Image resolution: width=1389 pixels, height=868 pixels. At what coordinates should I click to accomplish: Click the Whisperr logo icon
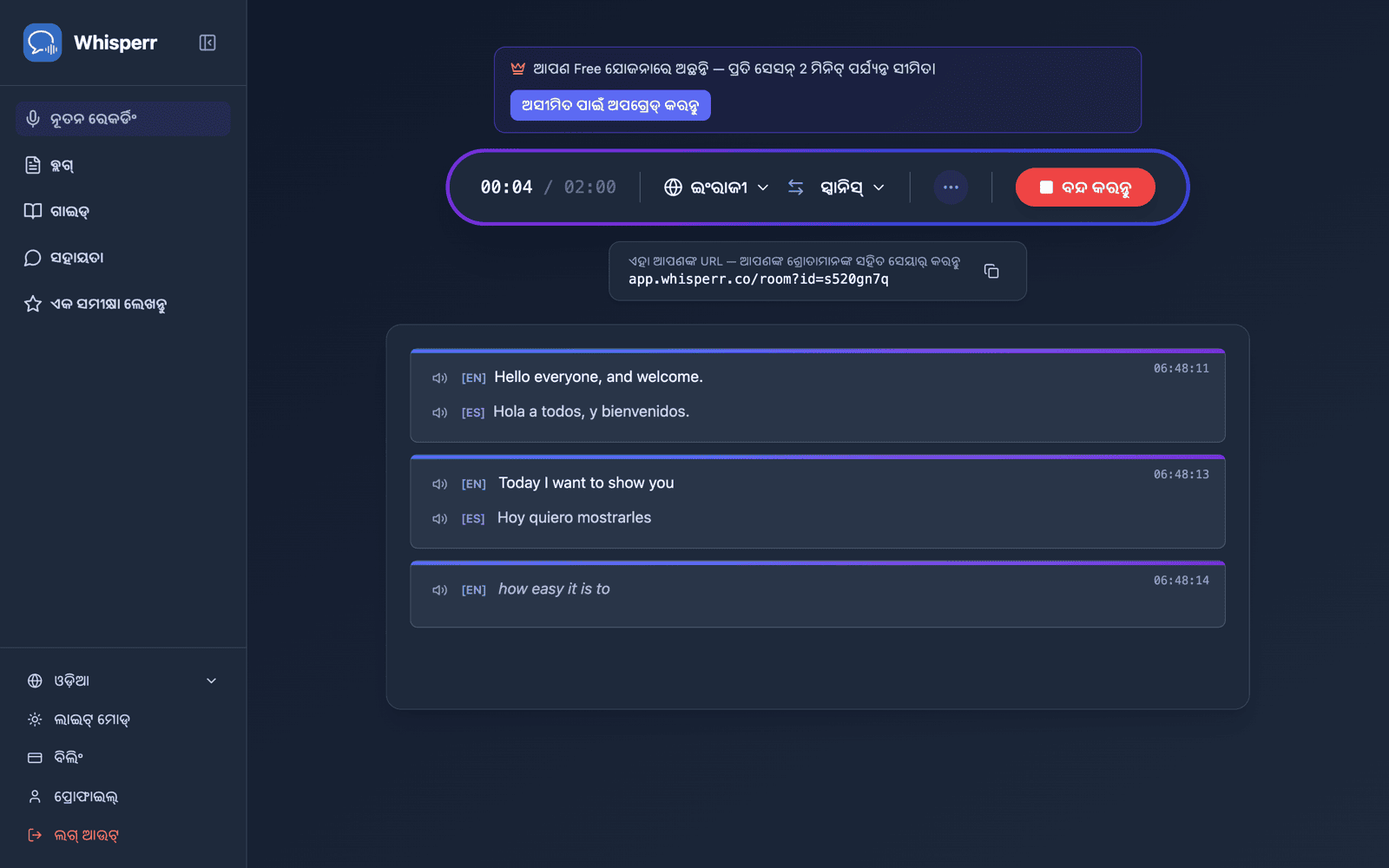43,43
